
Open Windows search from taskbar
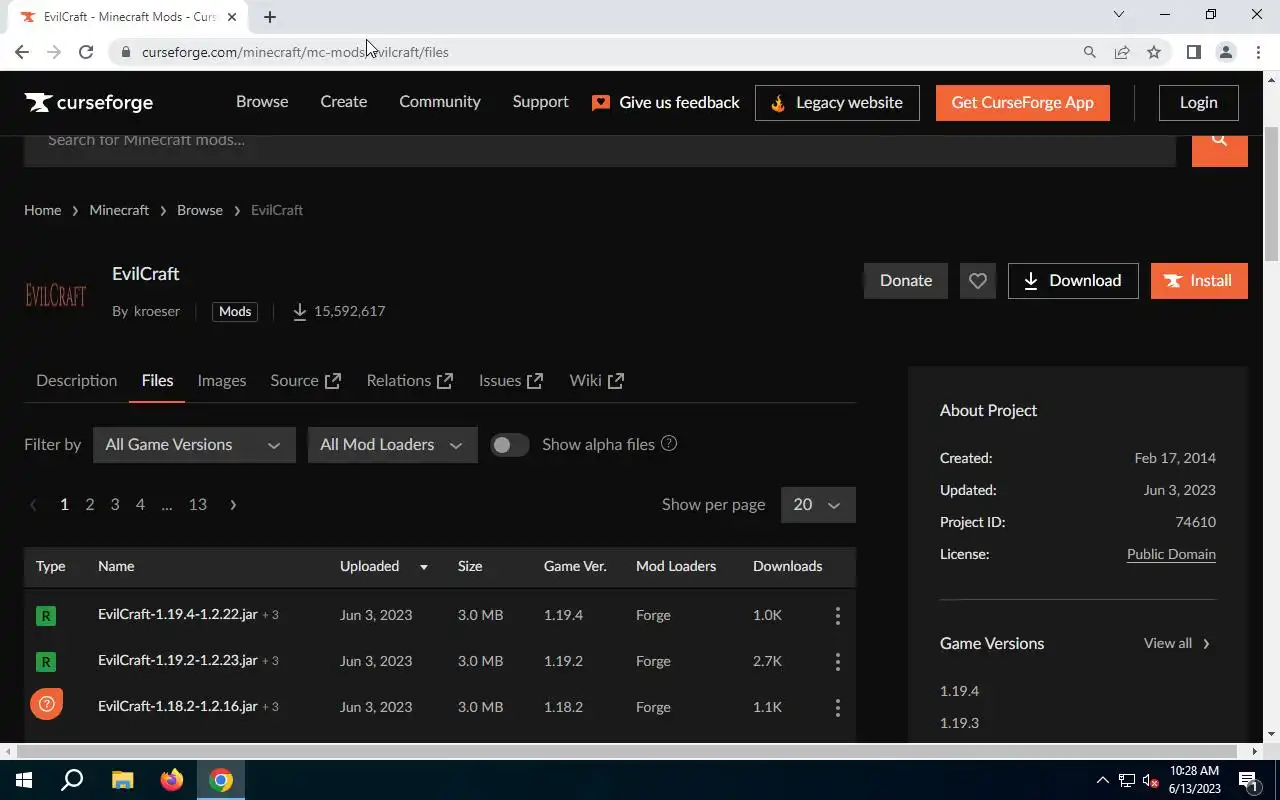pos(72,780)
